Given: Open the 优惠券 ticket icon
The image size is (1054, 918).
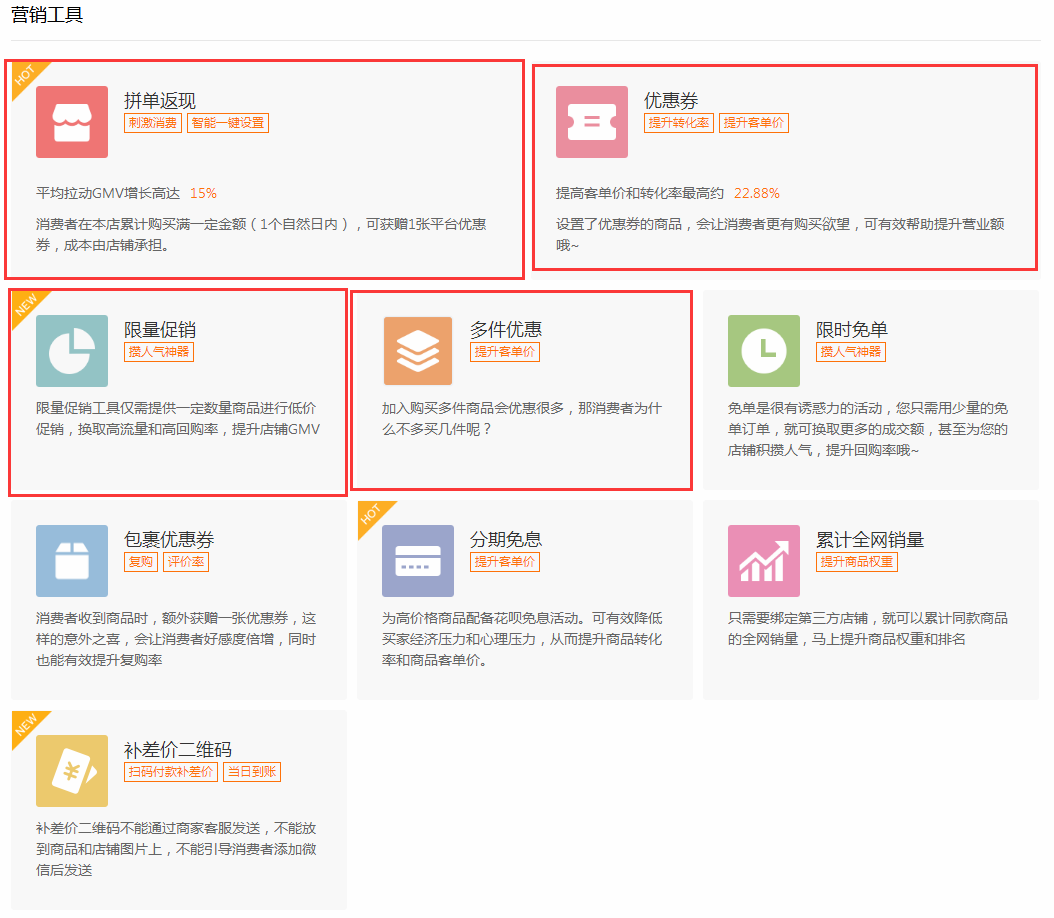Looking at the screenshot, I should 592,122.
